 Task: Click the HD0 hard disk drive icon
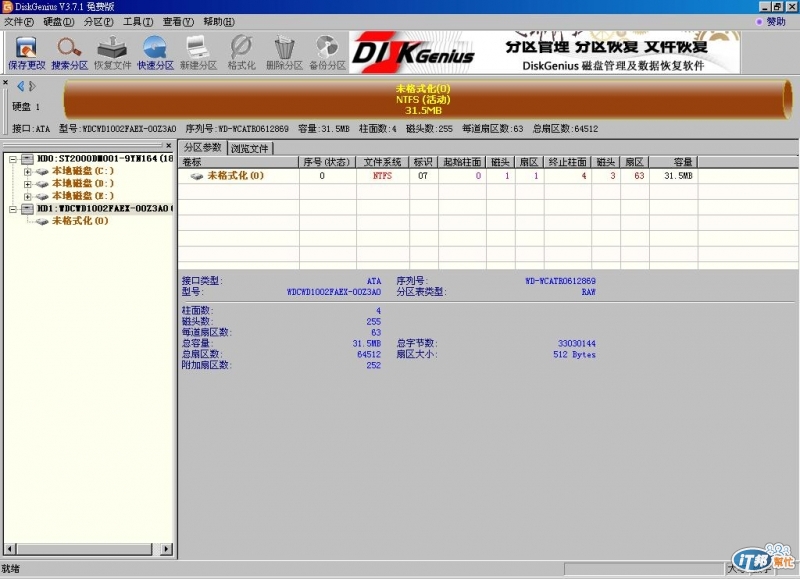27,159
